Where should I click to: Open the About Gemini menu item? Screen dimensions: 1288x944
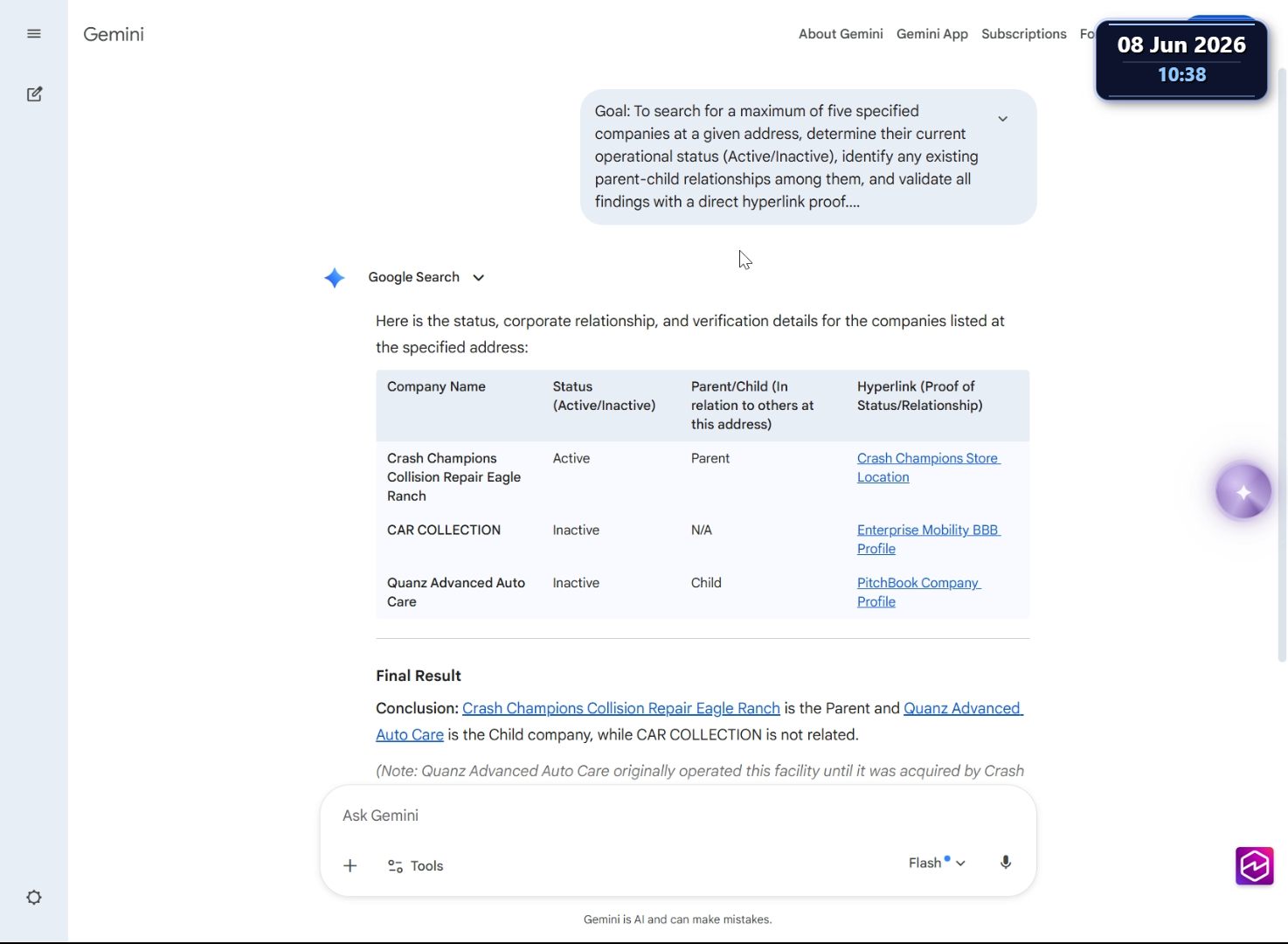841,34
